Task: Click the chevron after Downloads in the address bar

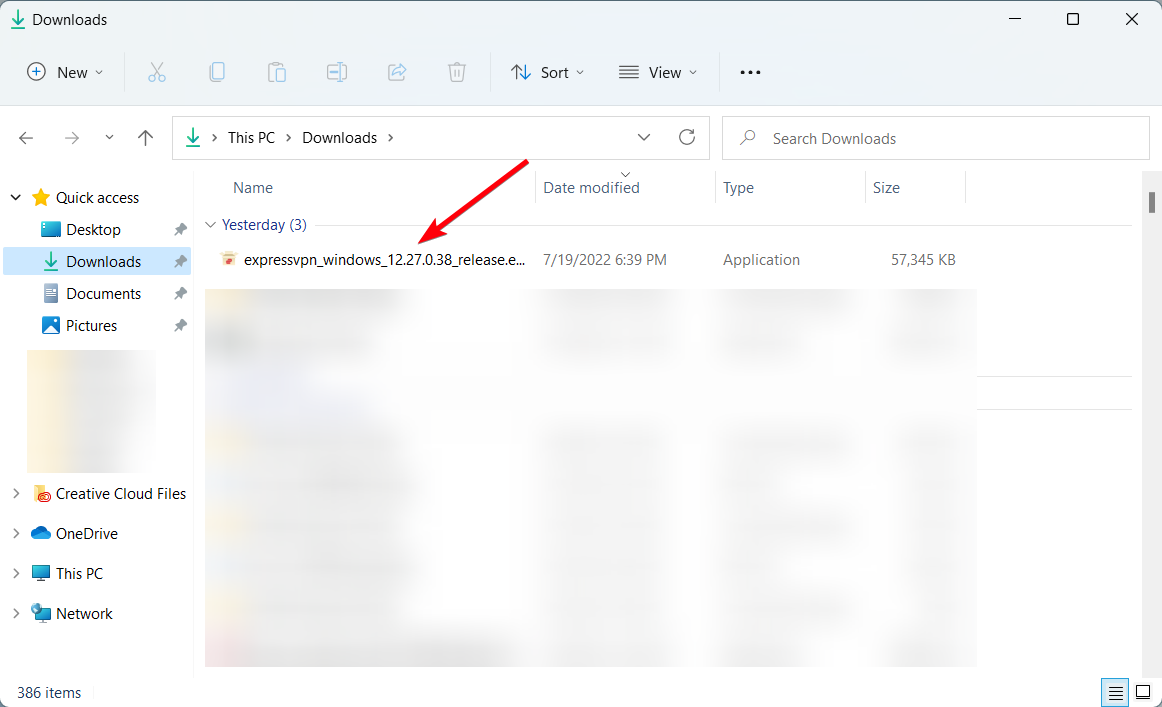Action: (391, 138)
